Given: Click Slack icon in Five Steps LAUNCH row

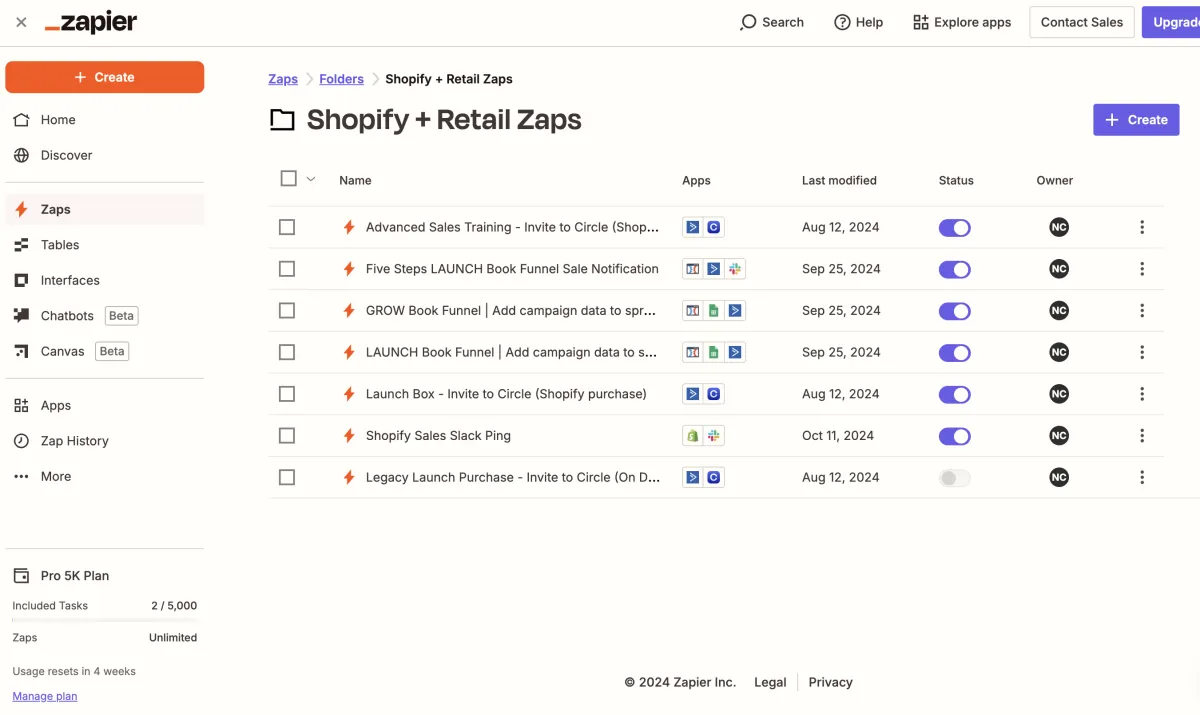Looking at the screenshot, I should (736, 269).
